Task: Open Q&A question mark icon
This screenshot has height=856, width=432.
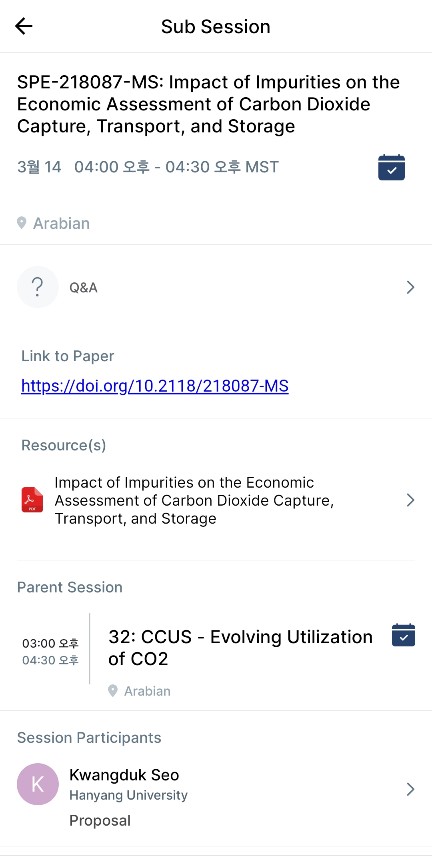Action: [x=37, y=287]
